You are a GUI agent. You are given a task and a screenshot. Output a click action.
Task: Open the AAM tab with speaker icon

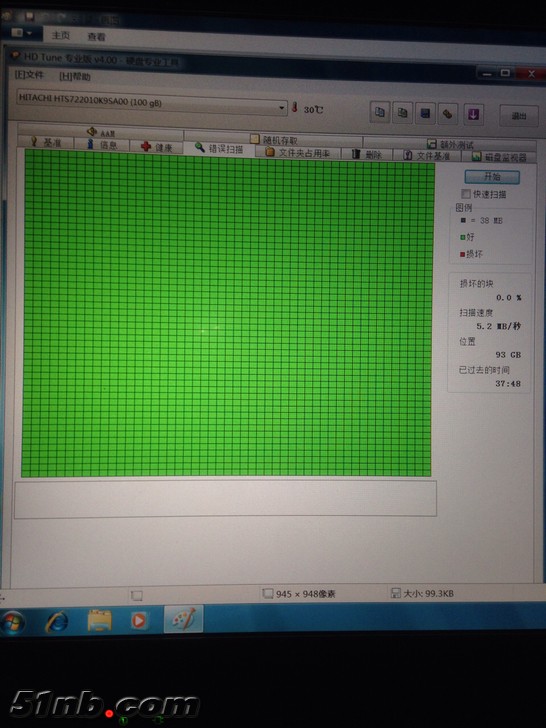pyautogui.click(x=100, y=132)
